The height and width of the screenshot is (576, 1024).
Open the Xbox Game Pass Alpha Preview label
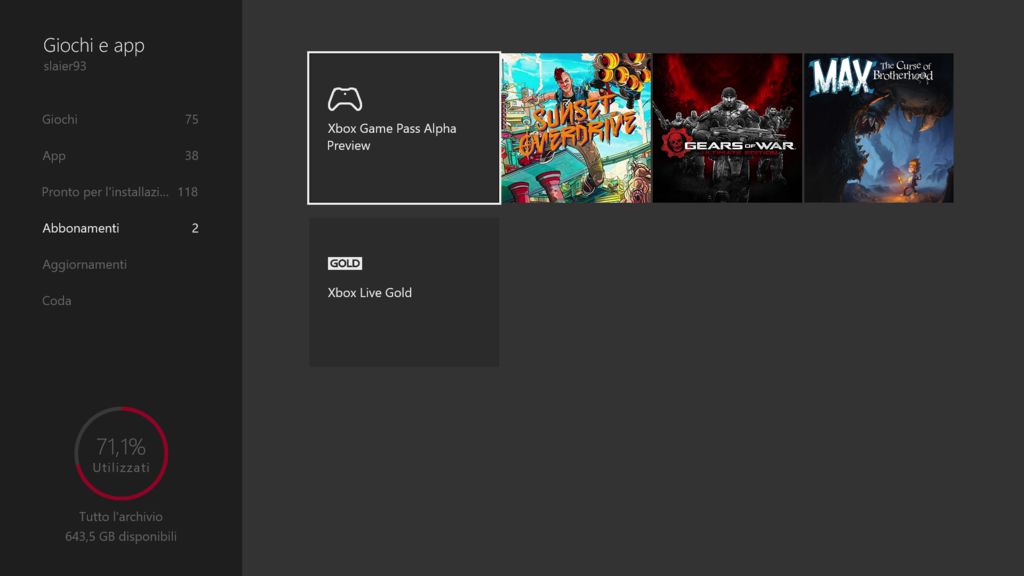click(391, 137)
